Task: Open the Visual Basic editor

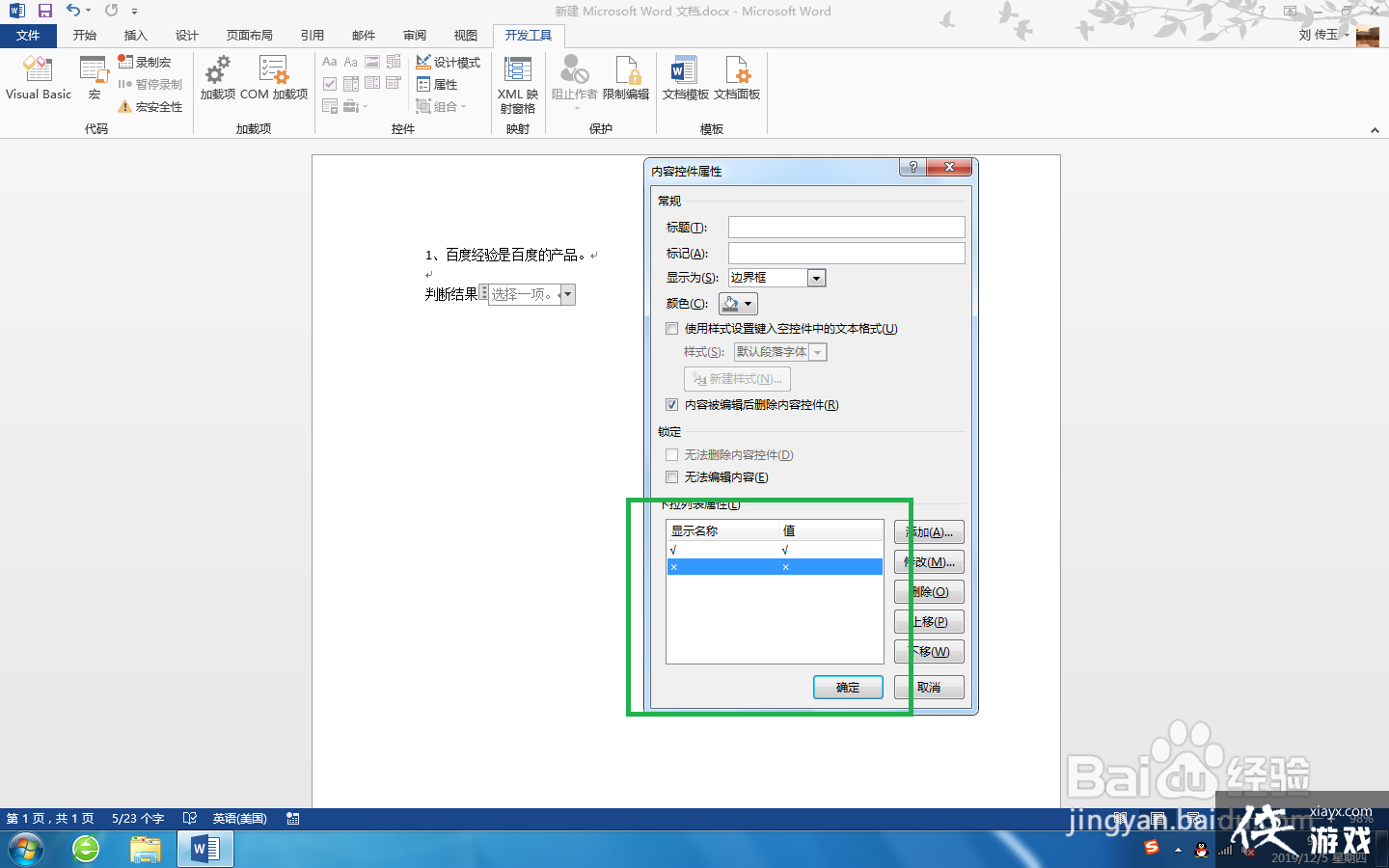Action: 39,78
